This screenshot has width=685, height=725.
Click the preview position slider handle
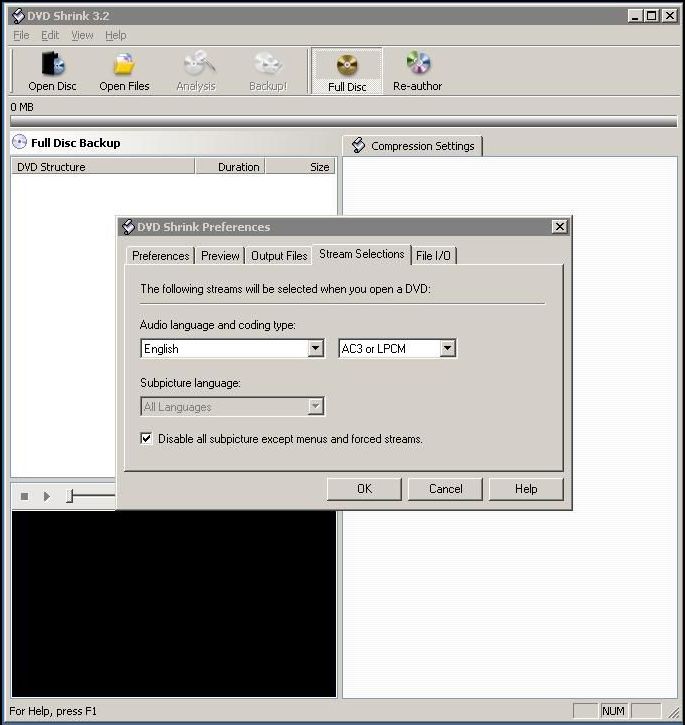pyautogui.click(x=70, y=496)
